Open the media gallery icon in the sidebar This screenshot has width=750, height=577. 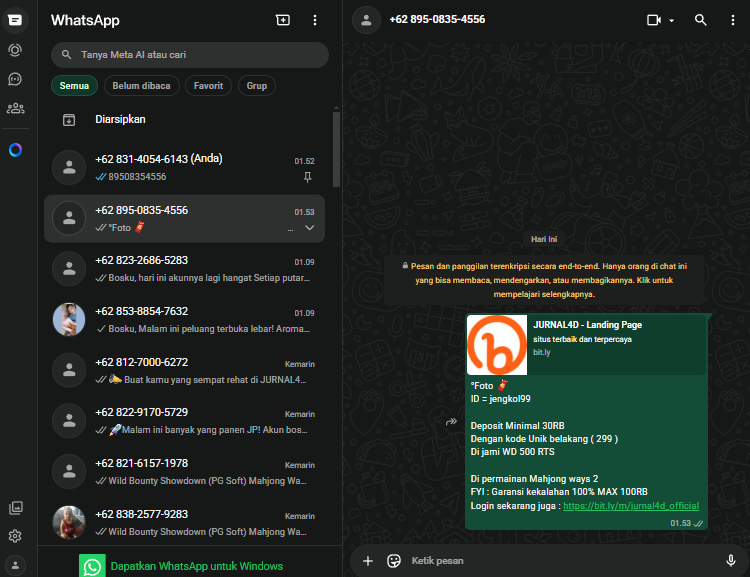(x=15, y=508)
